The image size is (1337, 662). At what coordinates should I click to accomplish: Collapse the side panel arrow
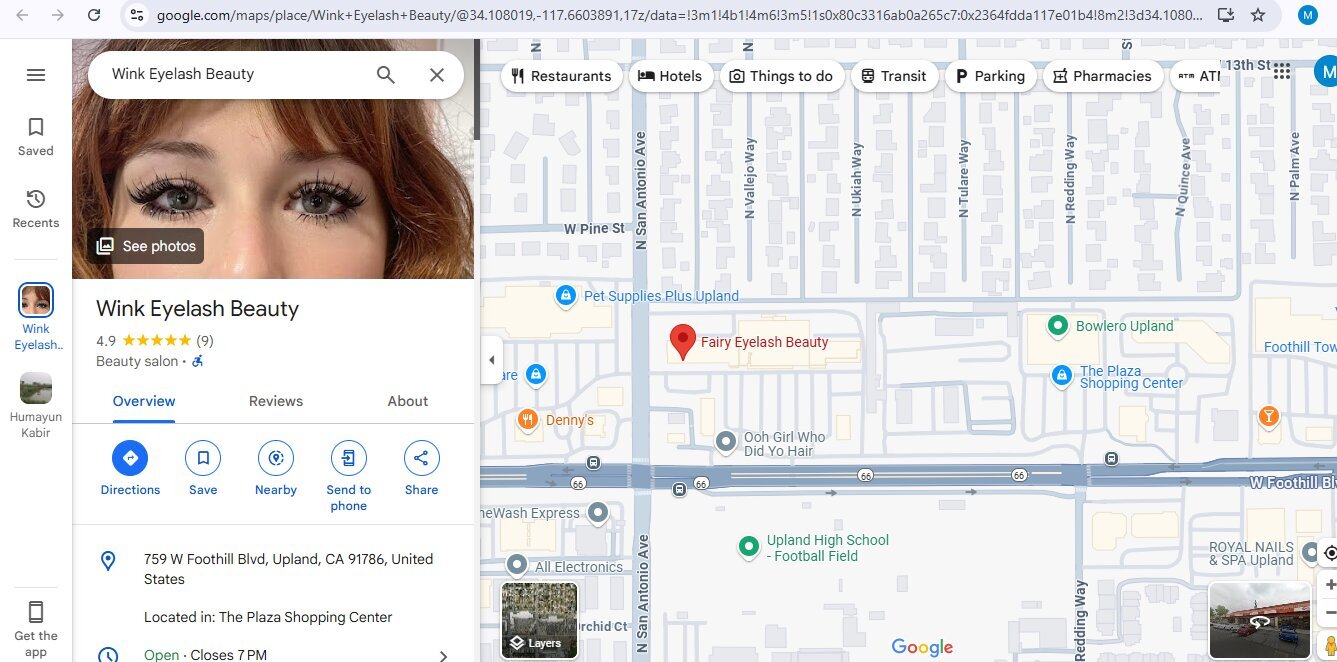coord(491,360)
